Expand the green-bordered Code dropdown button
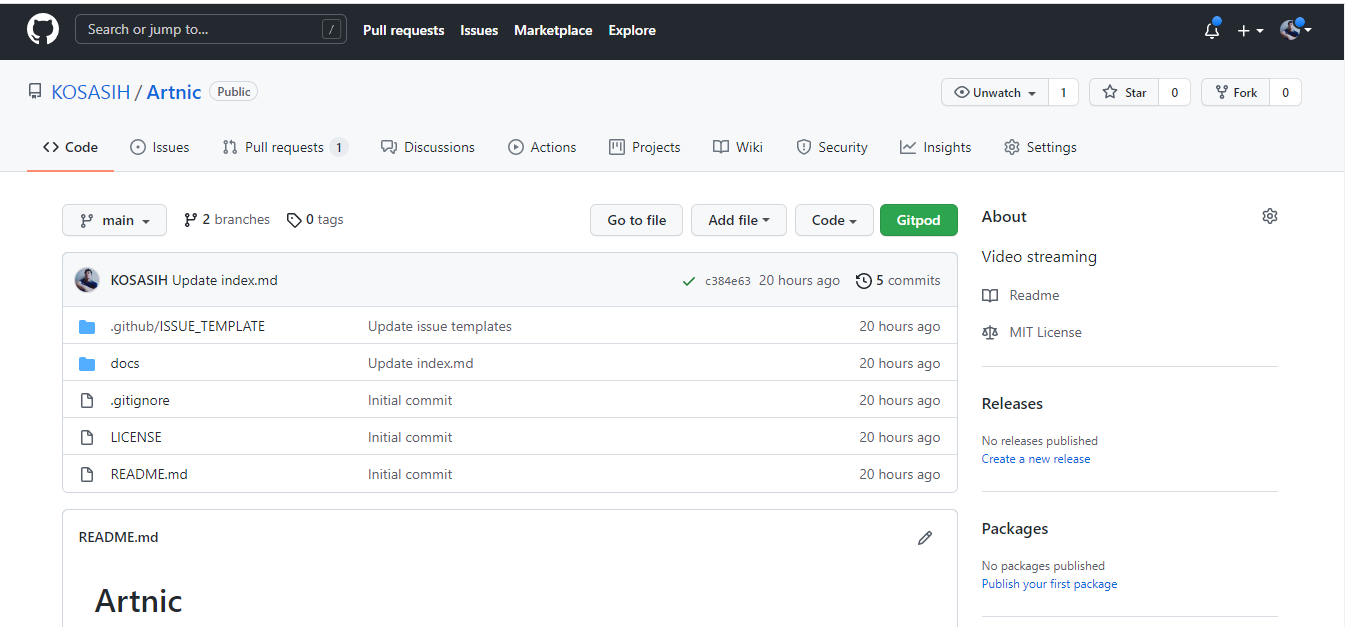1345x627 pixels. coord(834,220)
